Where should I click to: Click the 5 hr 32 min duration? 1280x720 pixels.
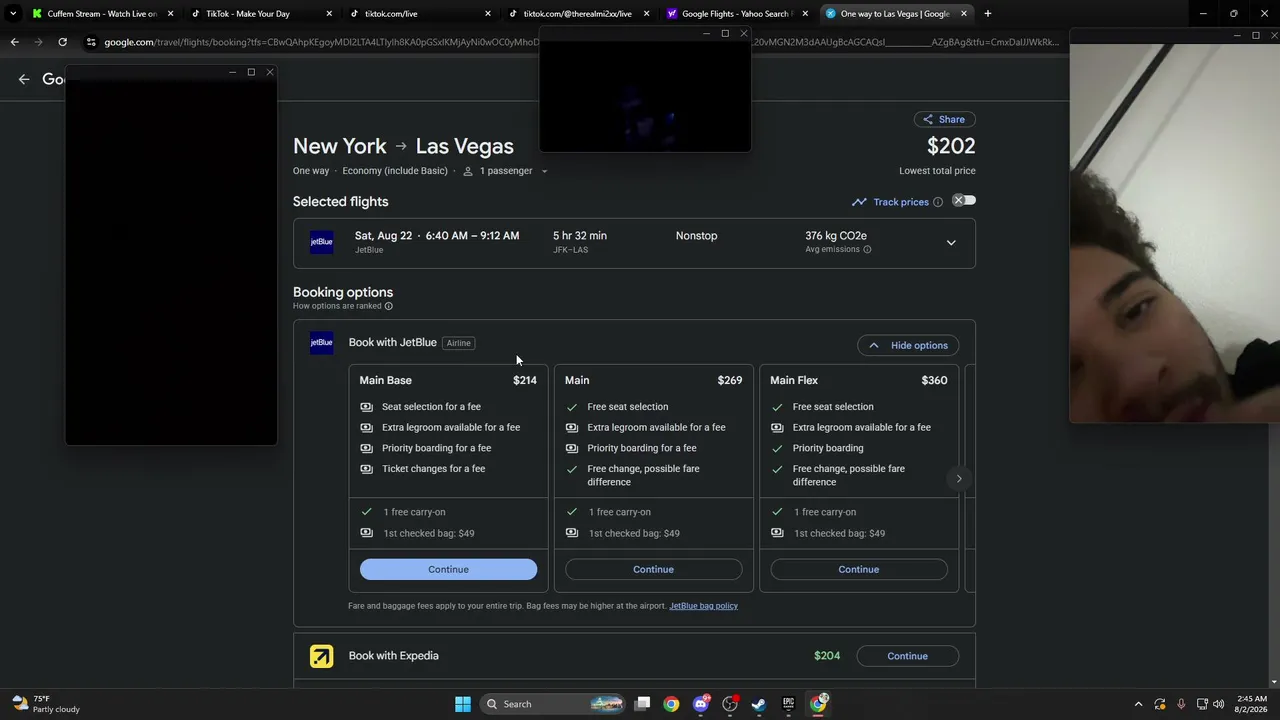[580, 236]
